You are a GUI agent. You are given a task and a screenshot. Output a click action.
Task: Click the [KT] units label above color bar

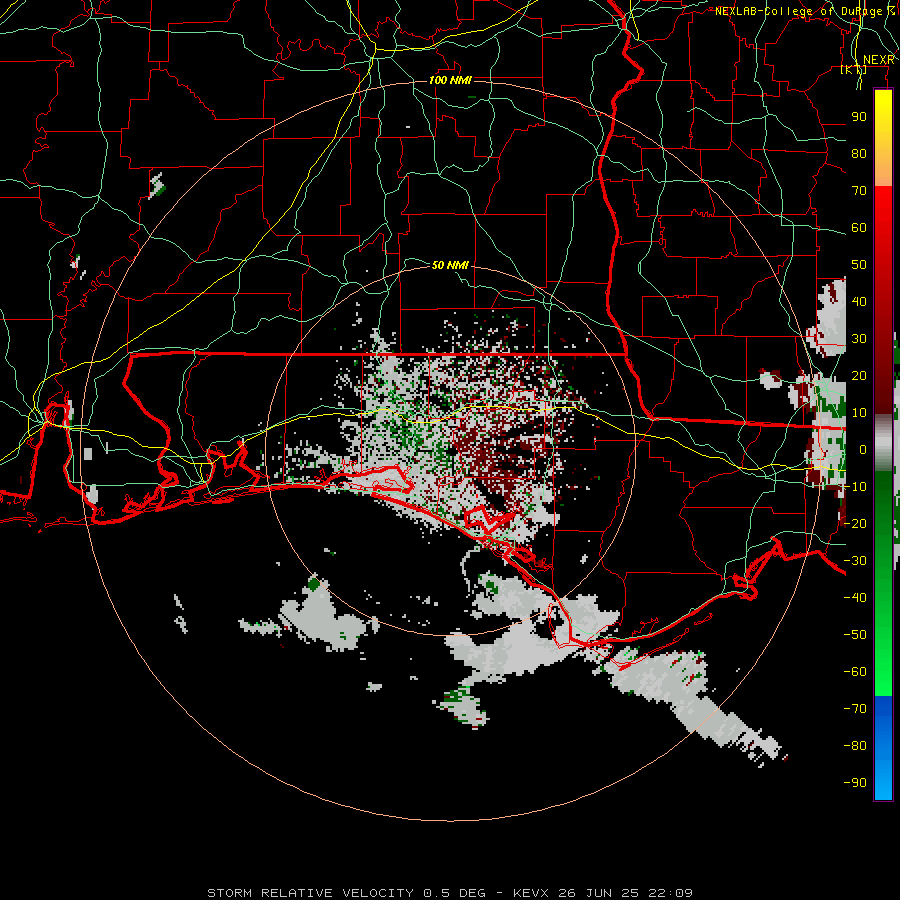click(854, 69)
